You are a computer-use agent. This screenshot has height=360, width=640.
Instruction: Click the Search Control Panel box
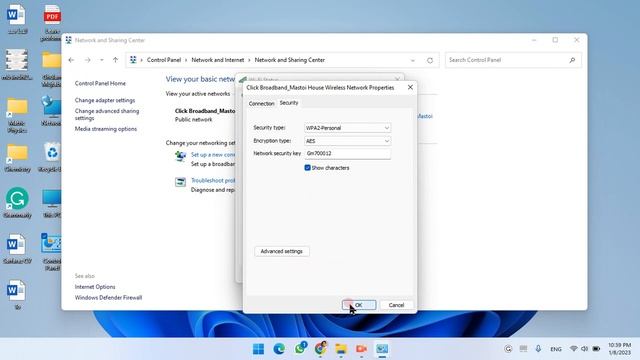pos(513,60)
